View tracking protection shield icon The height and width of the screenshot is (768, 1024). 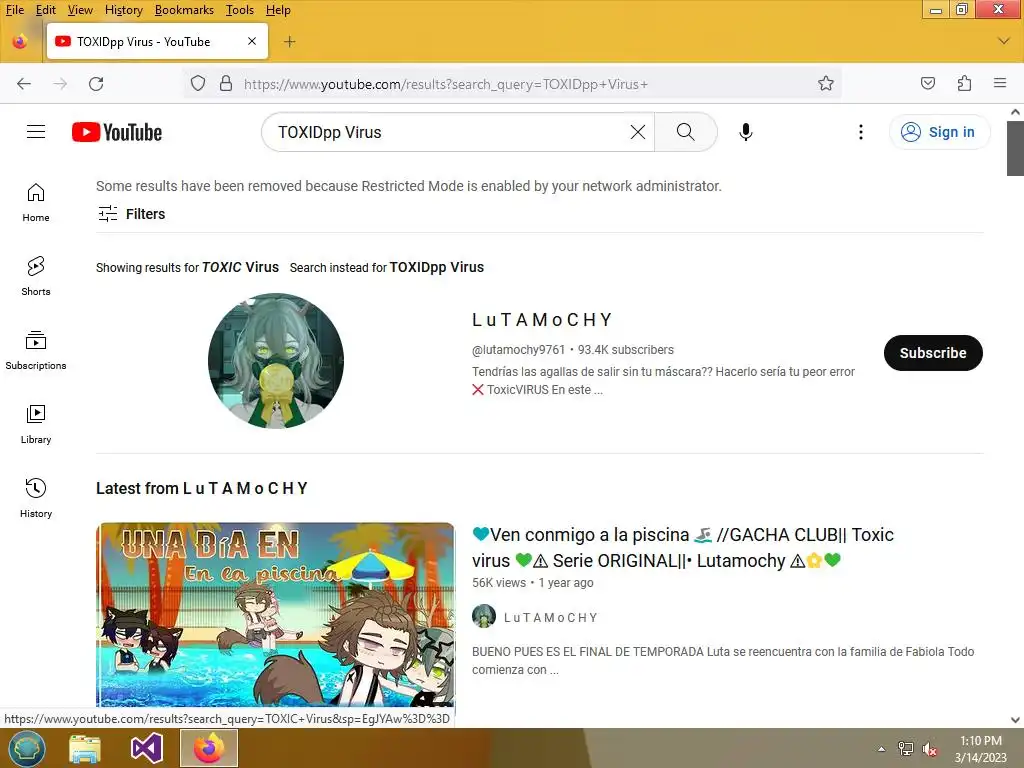point(198,84)
